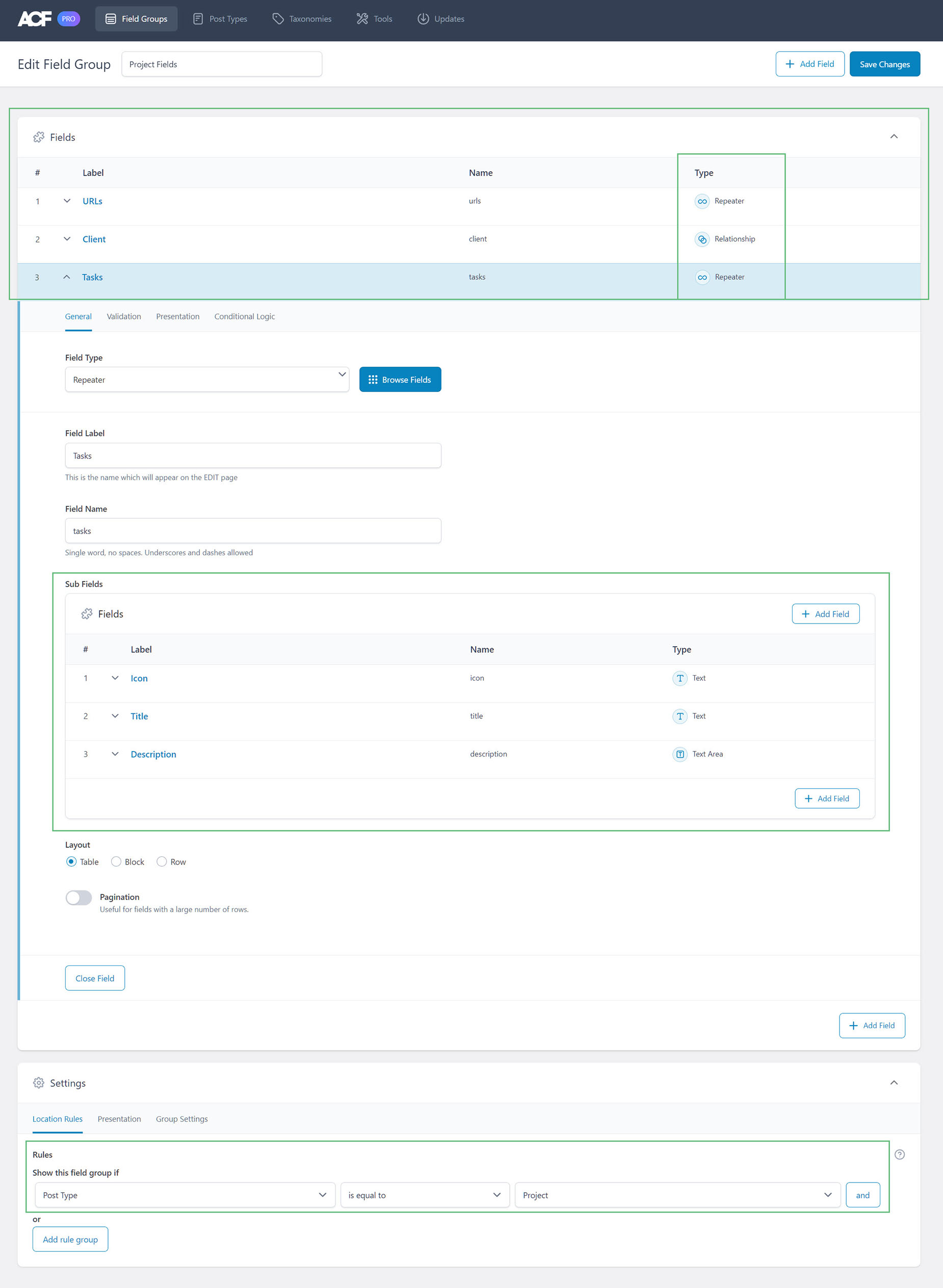The width and height of the screenshot is (943, 1288).
Task: Collapse the Tasks field row
Action: (x=67, y=277)
